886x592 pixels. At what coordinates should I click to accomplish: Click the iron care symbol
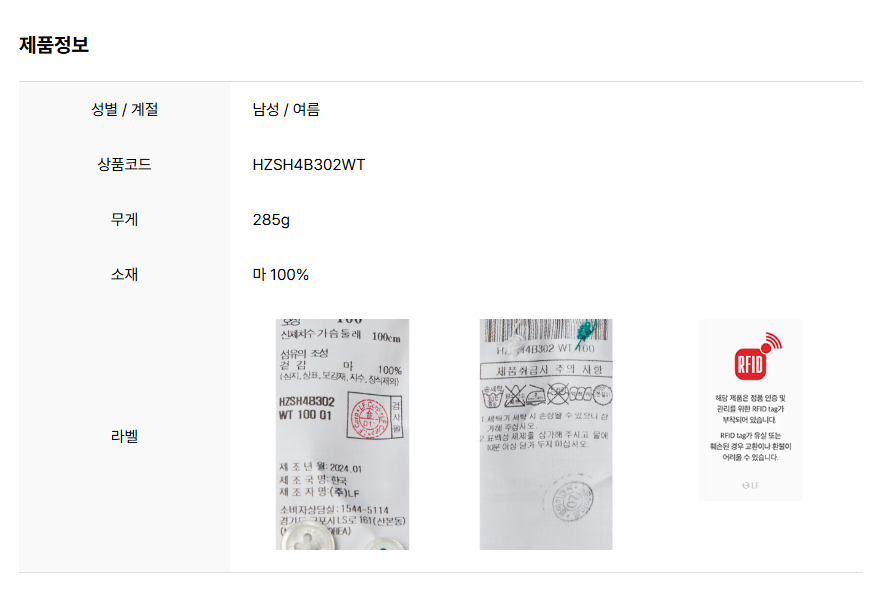[x=536, y=395]
